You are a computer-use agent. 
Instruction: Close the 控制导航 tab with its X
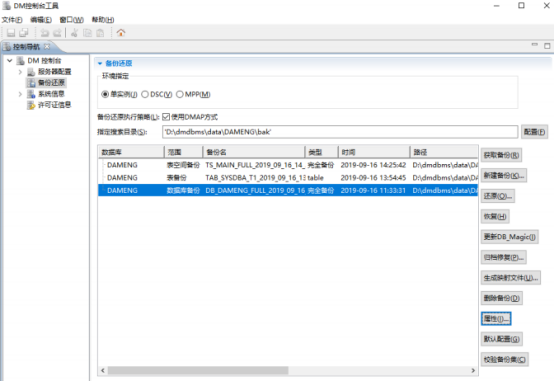click(x=47, y=47)
